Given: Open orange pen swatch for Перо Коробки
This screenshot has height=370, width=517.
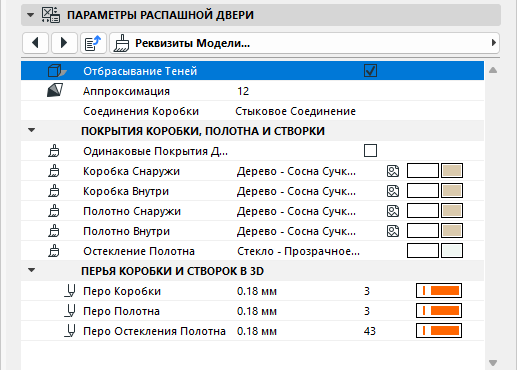Looking at the screenshot, I should [x=439, y=291].
